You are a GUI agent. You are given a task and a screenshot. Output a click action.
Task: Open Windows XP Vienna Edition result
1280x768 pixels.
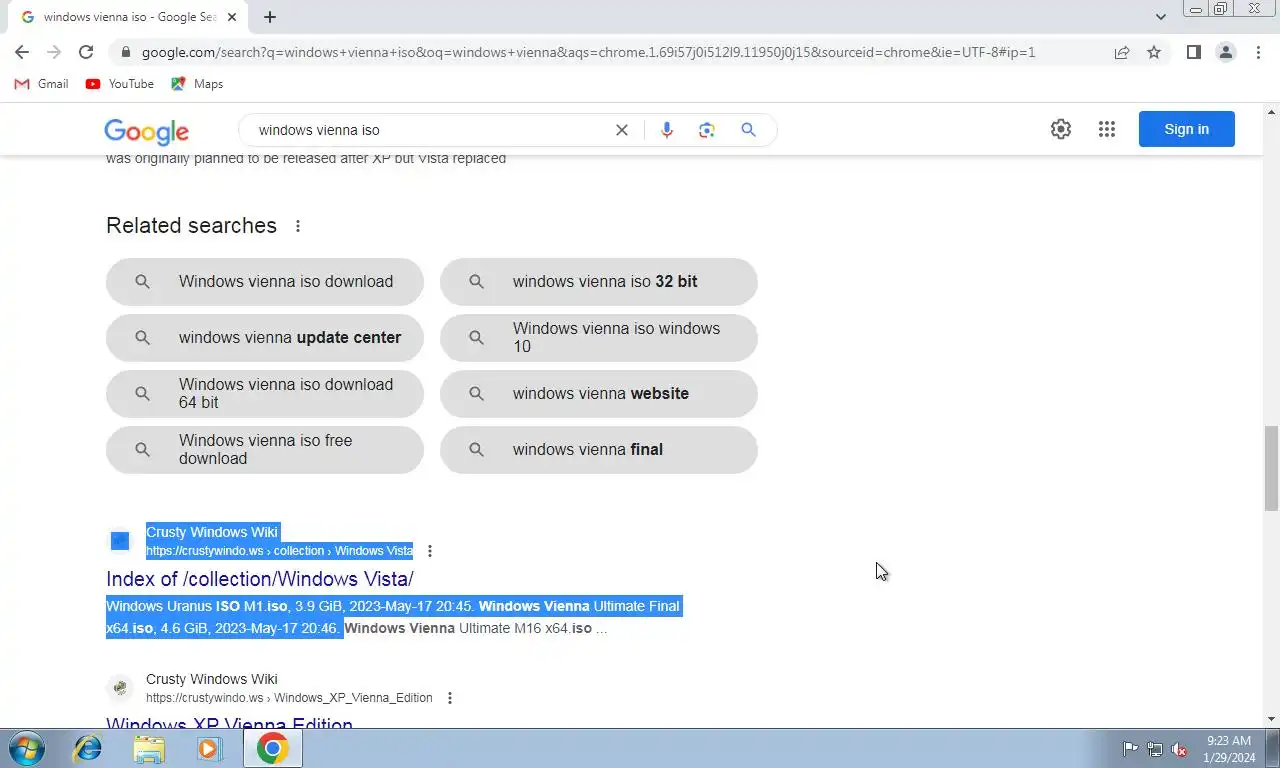tap(229, 722)
